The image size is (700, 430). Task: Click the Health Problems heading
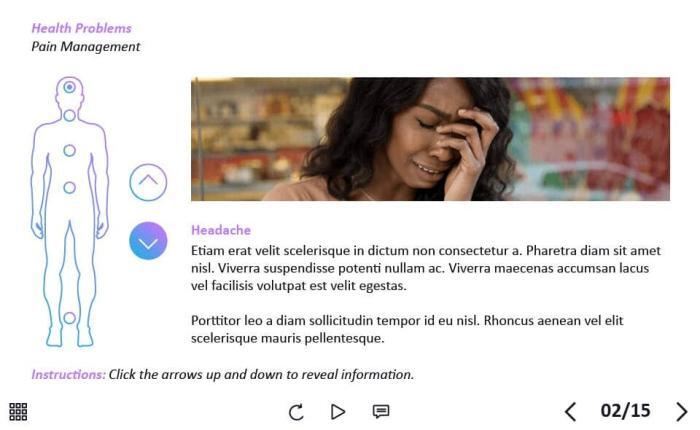[x=81, y=28]
